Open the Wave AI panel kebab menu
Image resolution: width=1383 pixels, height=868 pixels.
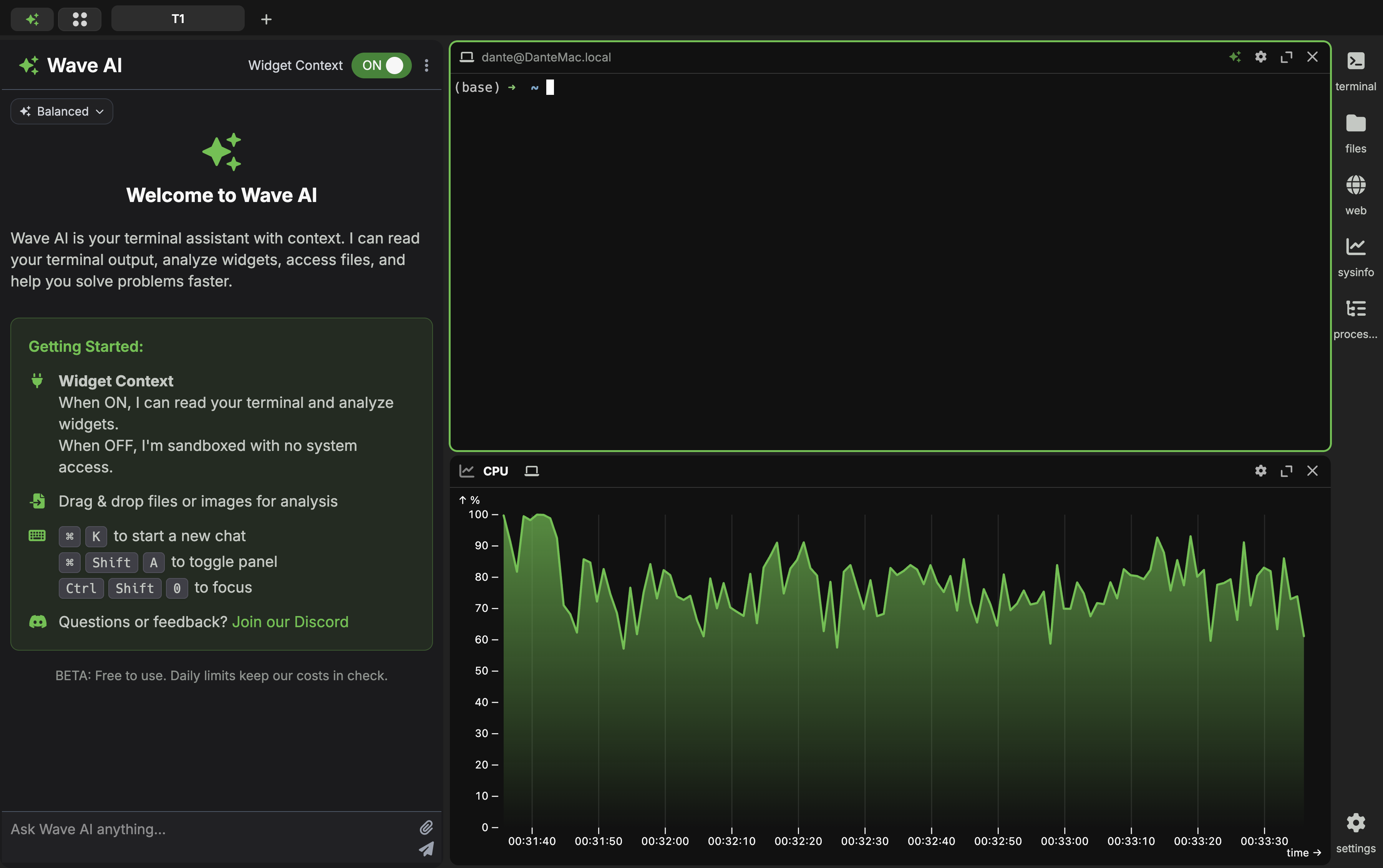[x=426, y=65]
